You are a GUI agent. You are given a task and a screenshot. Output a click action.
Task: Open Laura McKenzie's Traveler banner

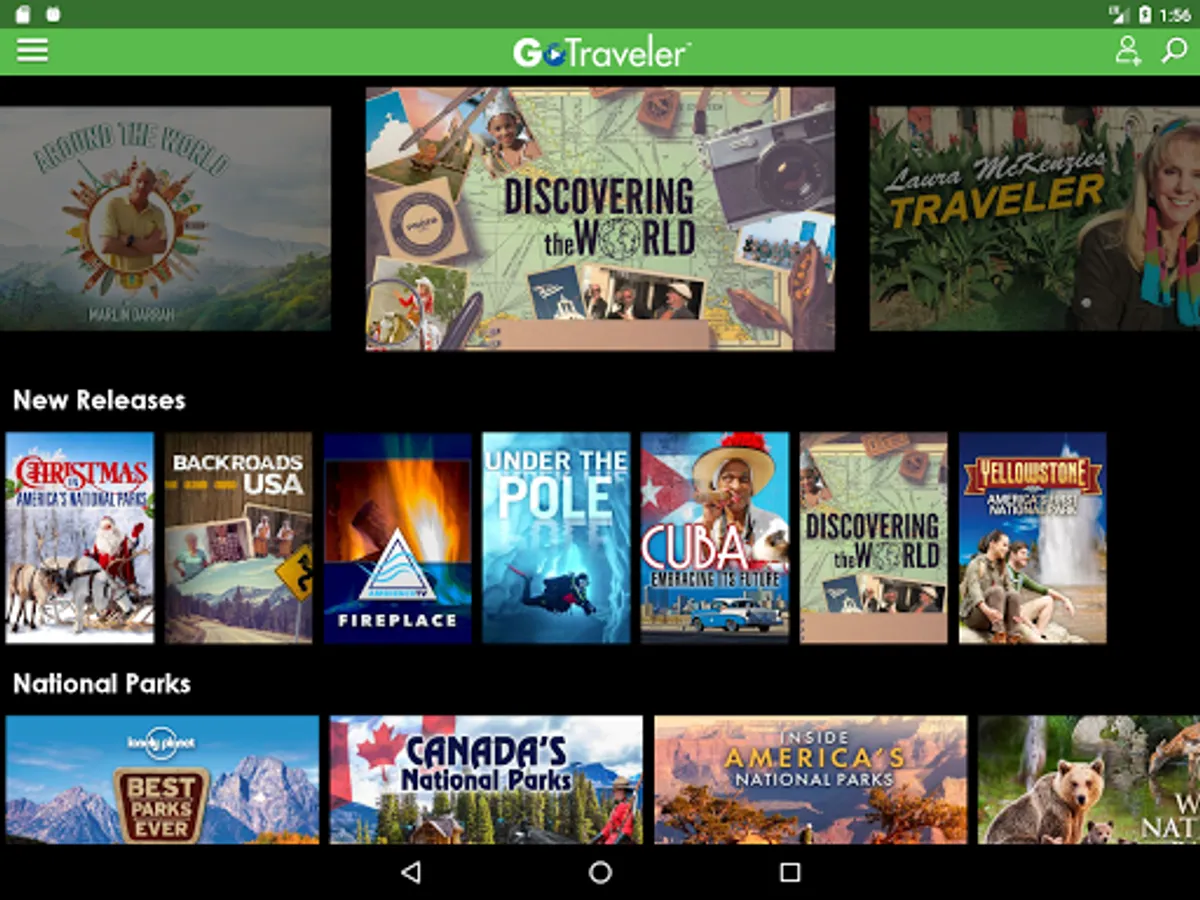[x=1035, y=218]
